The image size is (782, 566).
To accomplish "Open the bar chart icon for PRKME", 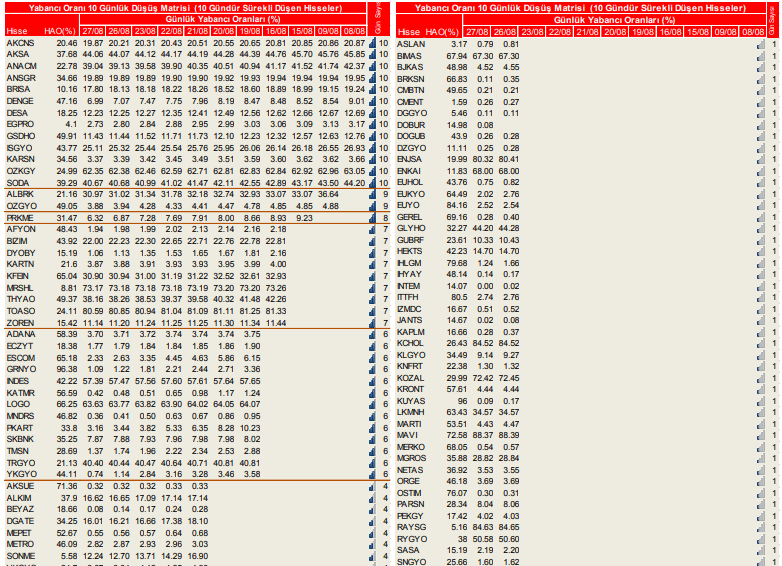I will (x=372, y=218).
